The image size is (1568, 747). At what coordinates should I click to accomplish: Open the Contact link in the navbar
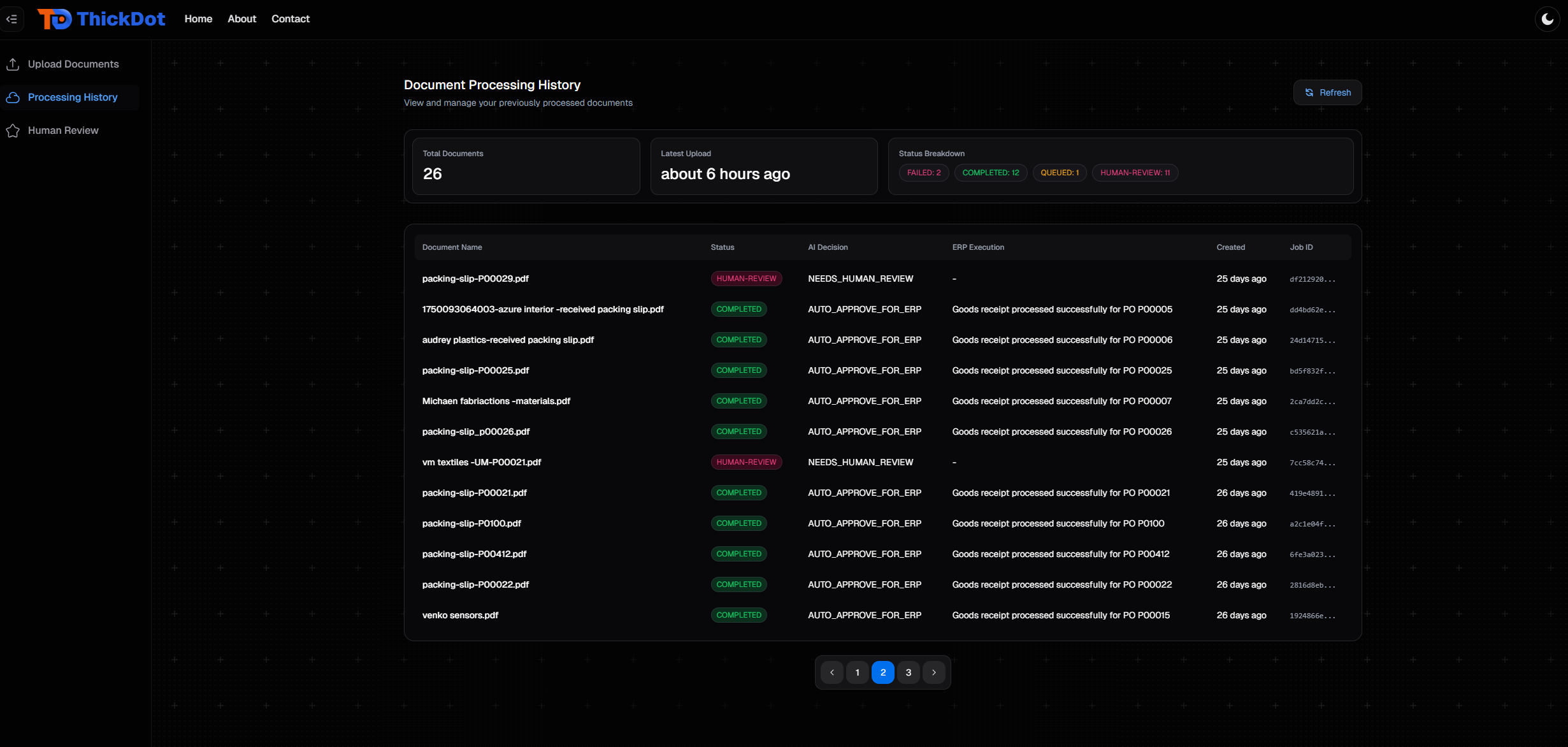[291, 19]
